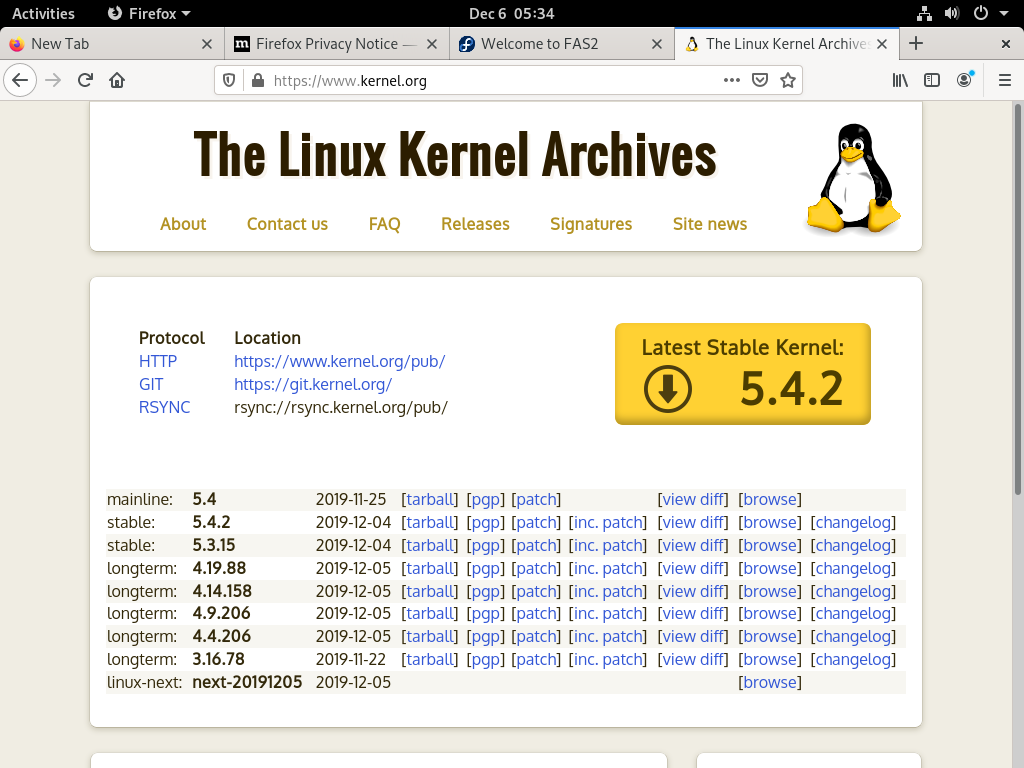Save page to Pocket

760,80
